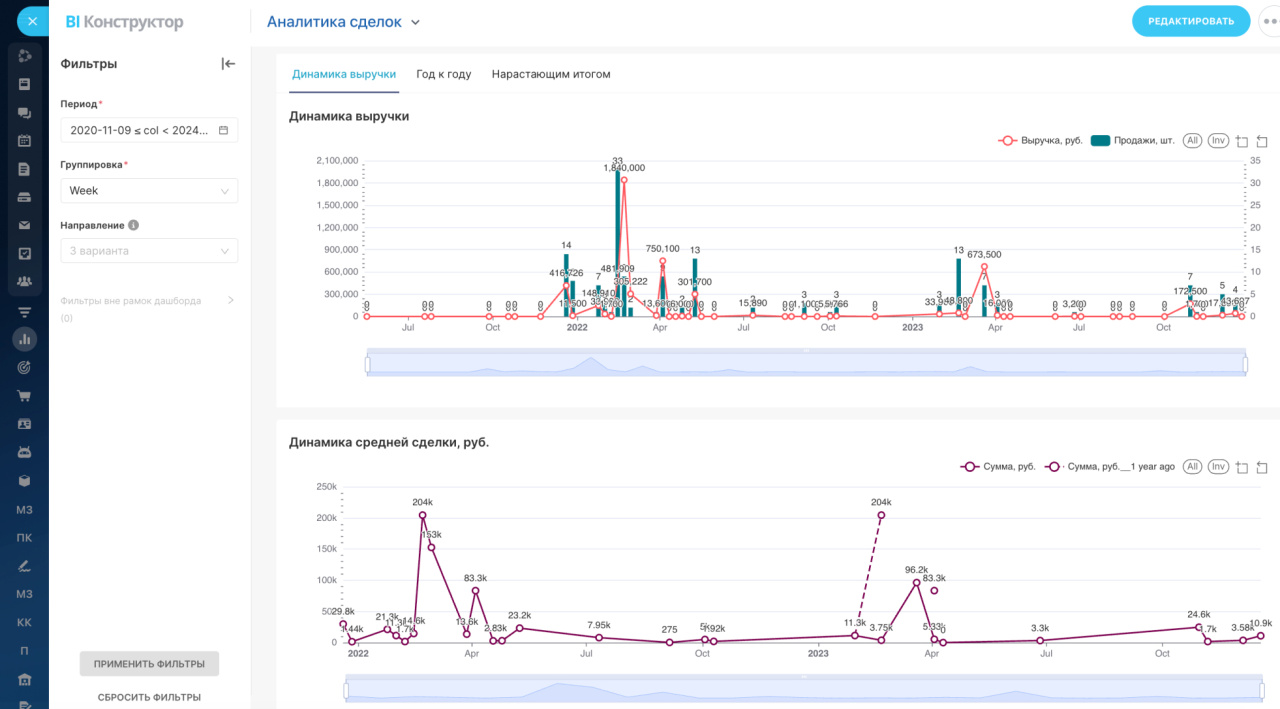The image size is (1280, 709).
Task: Open the people group icon in sidebar
Action: (24, 282)
